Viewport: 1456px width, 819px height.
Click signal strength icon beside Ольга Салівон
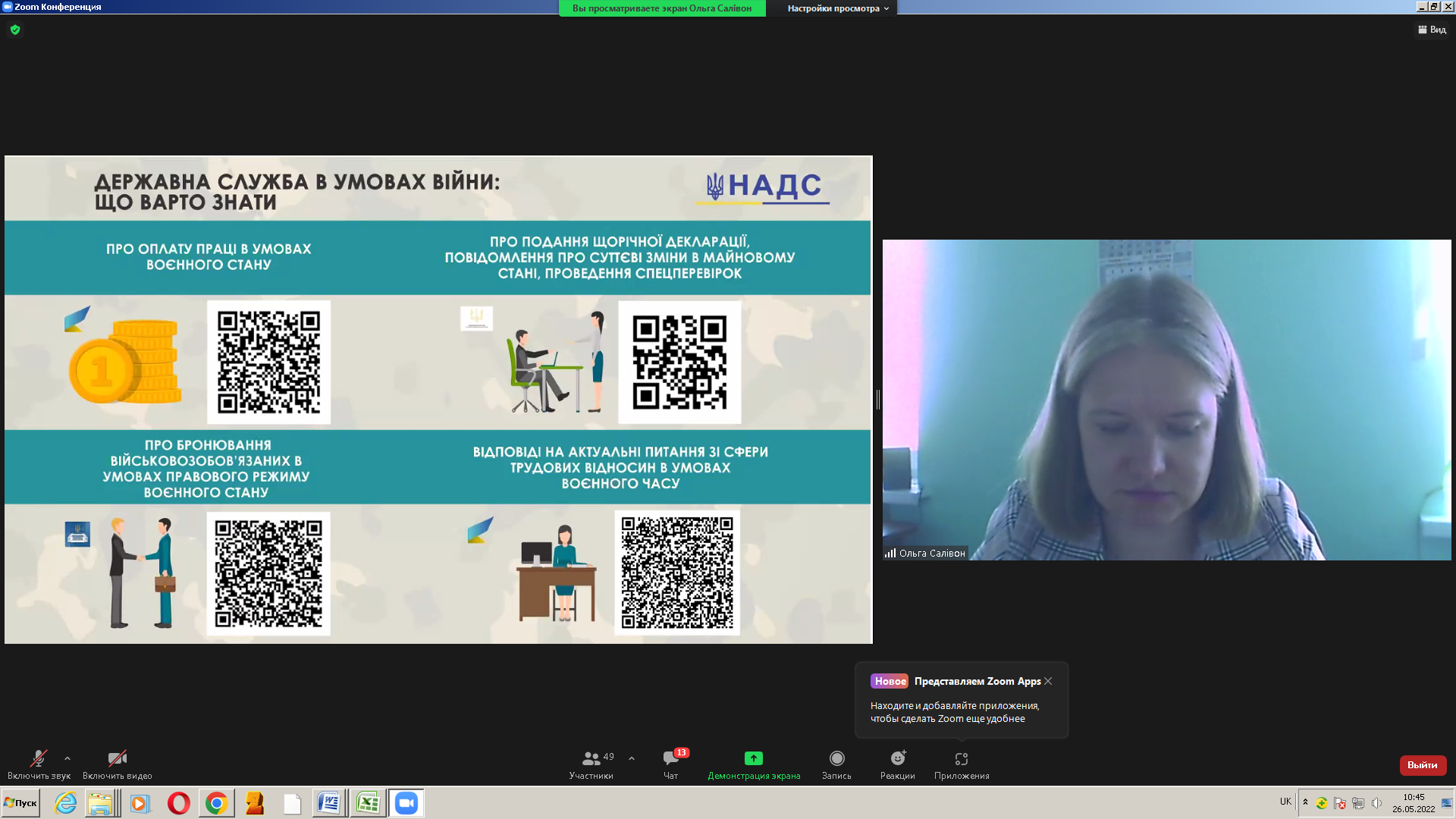tap(890, 553)
